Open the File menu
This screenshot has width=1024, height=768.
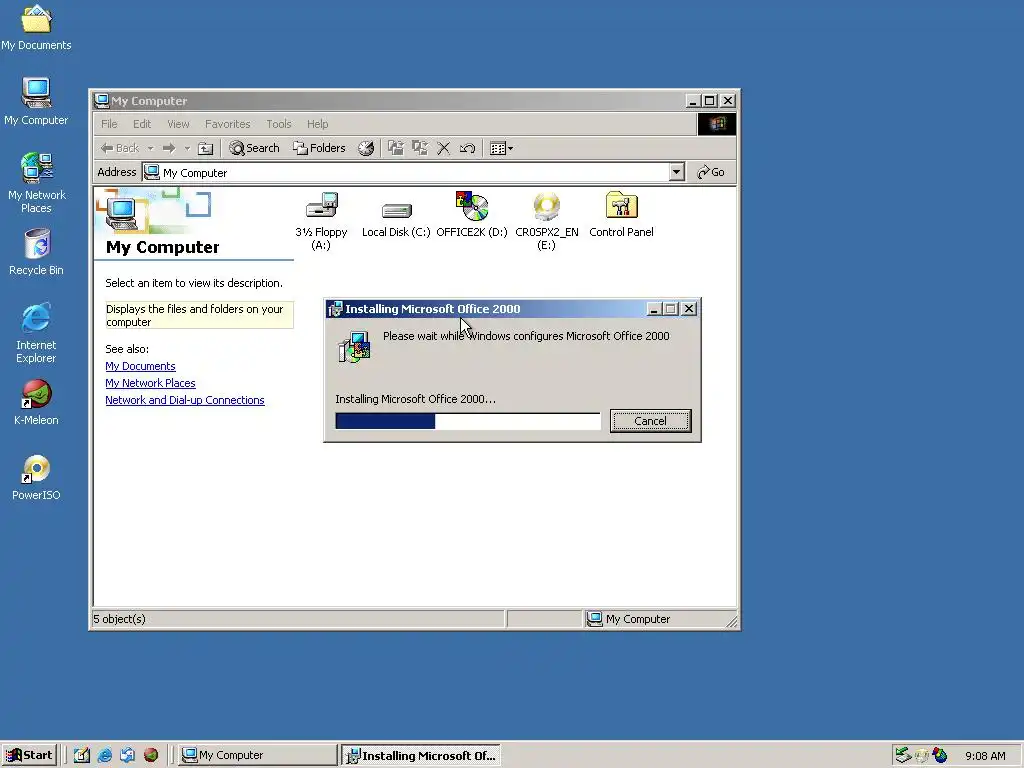(109, 124)
